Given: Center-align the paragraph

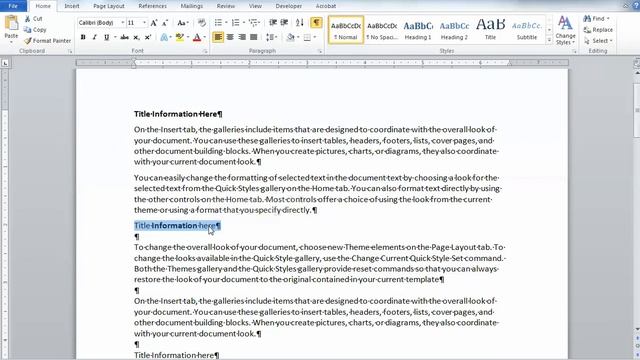Looking at the screenshot, I should click(x=230, y=37).
